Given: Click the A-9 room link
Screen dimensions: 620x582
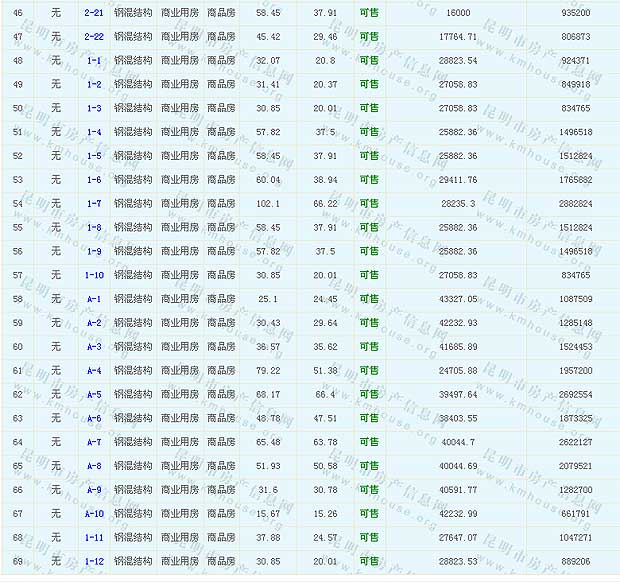Looking at the screenshot, I should tap(94, 490).
